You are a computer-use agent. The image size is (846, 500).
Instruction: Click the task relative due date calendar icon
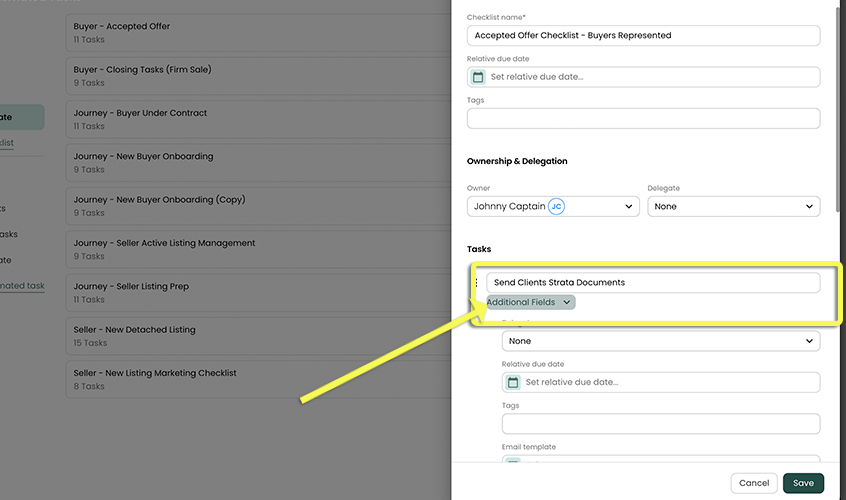coord(513,382)
